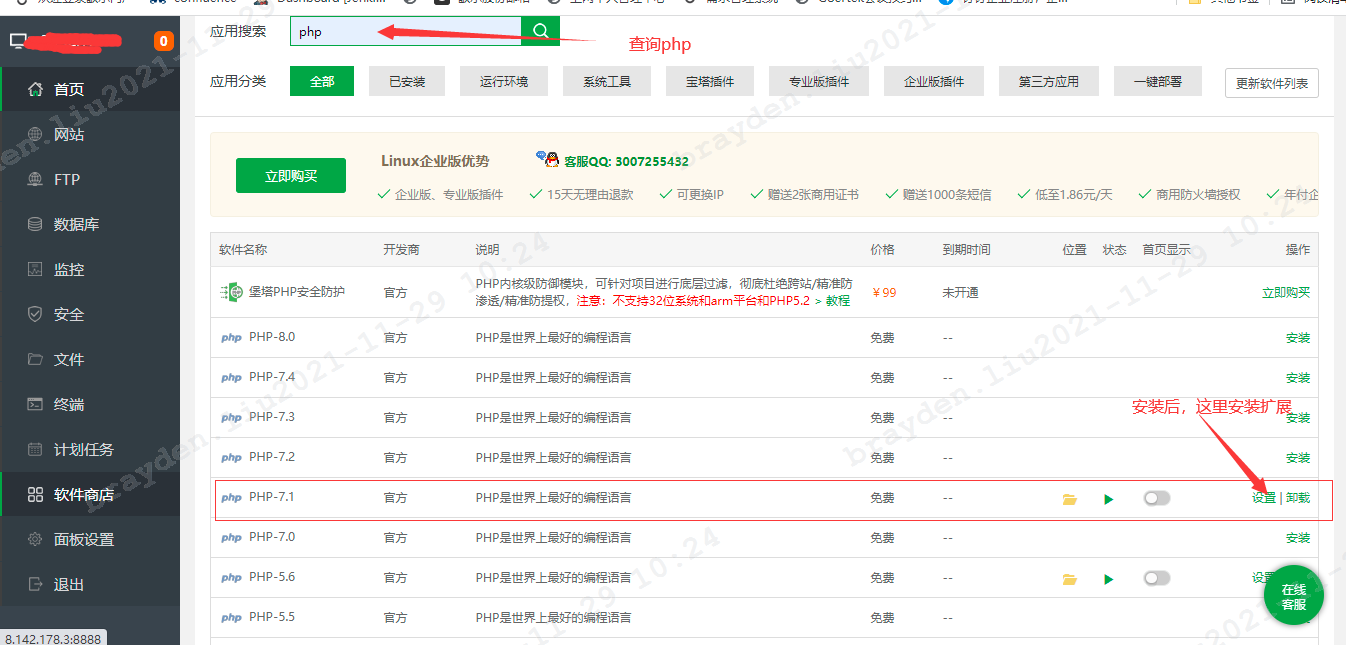Click the 立即购买 purchase button
Image resolution: width=1346 pixels, height=645 pixels.
point(290,174)
